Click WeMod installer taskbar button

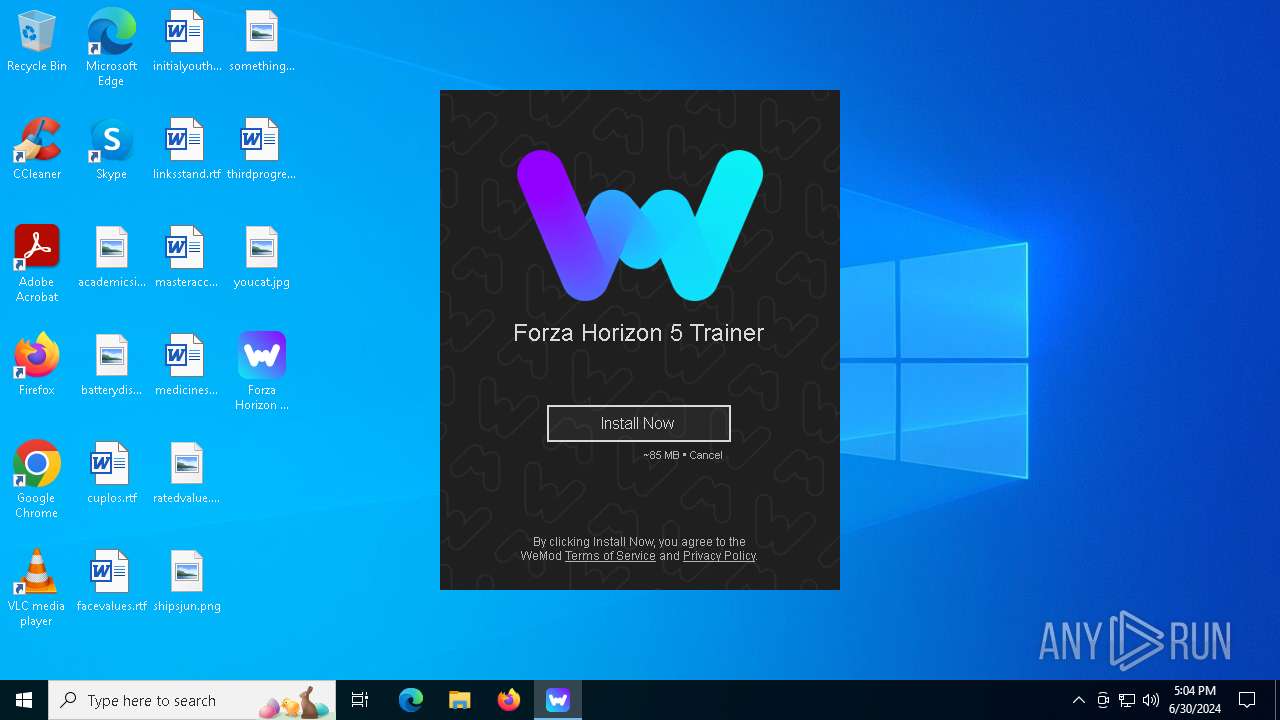(558, 700)
